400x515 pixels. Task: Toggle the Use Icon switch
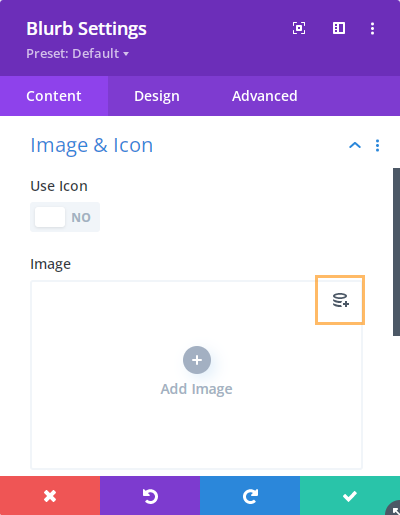[65, 217]
